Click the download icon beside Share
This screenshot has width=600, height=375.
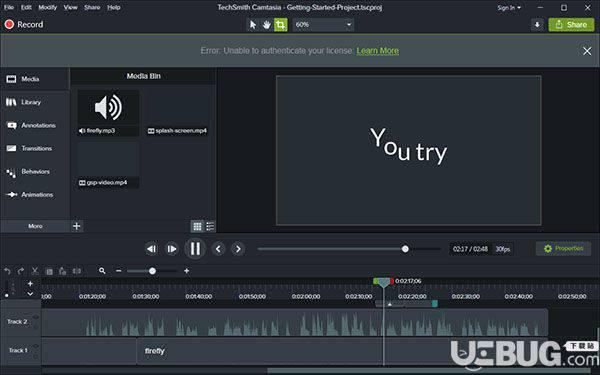coord(537,25)
